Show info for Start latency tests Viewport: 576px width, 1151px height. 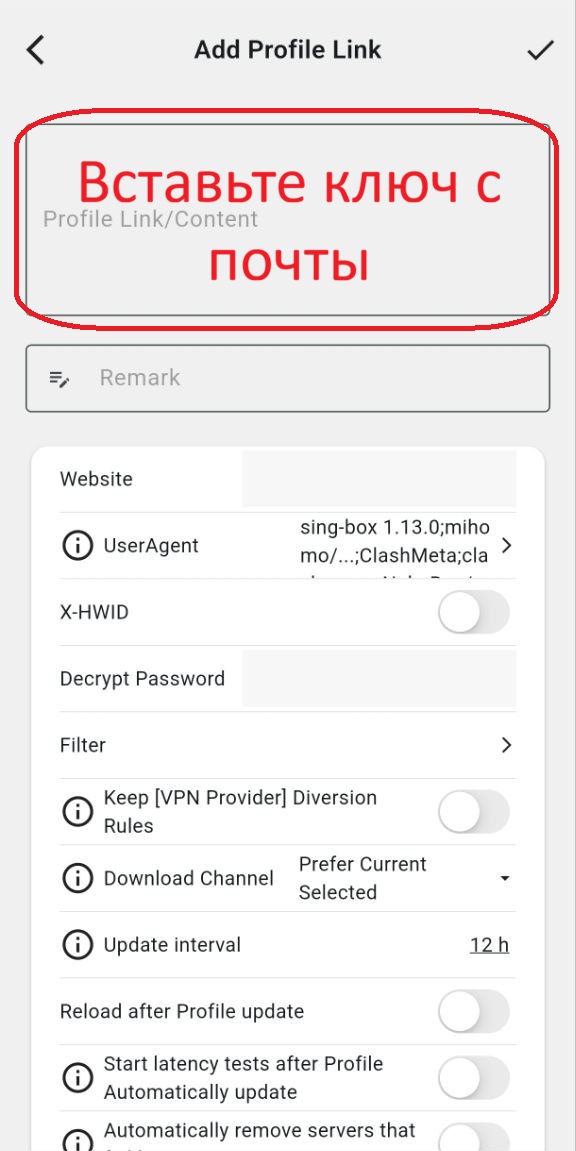[77, 1078]
